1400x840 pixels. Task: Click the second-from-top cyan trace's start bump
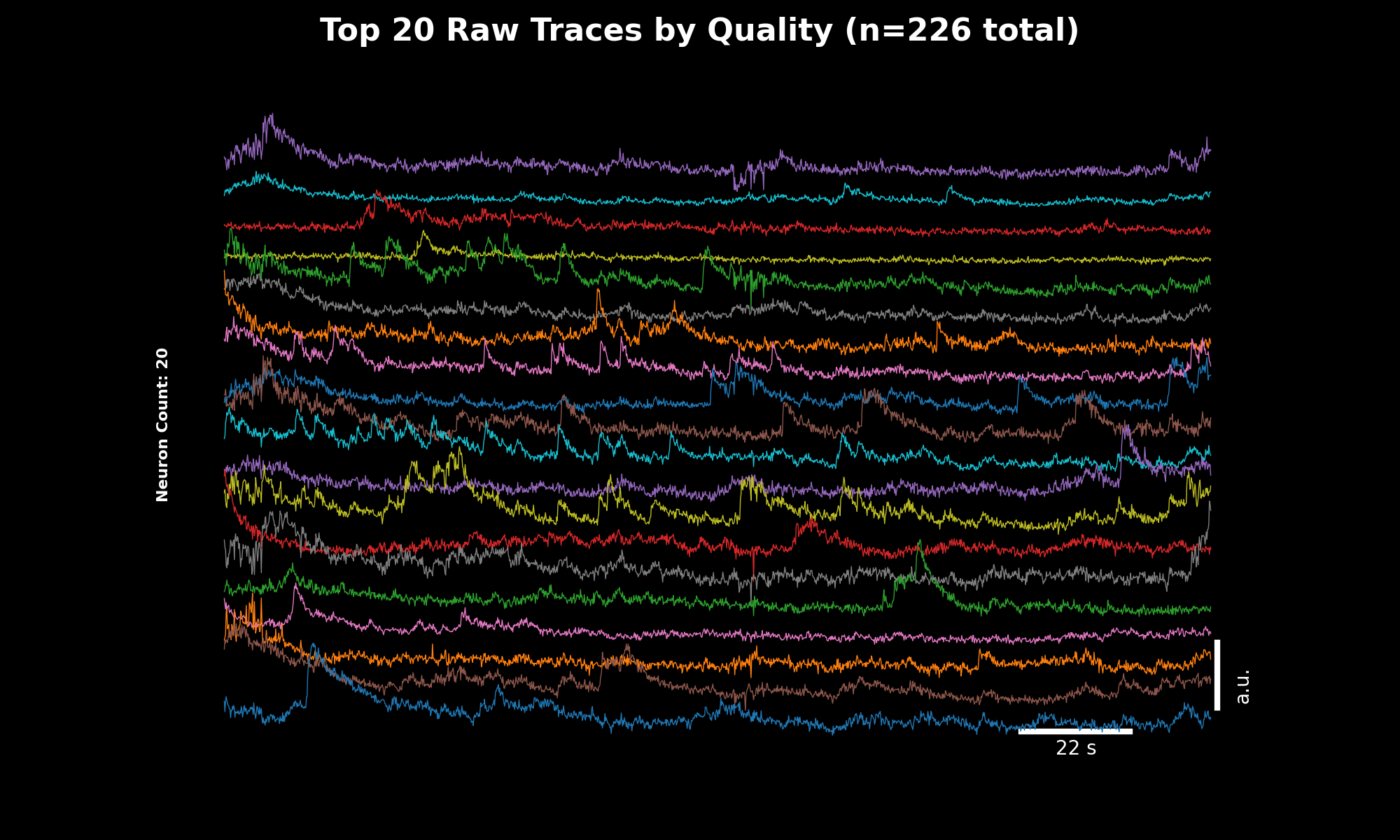pyautogui.click(x=260, y=175)
